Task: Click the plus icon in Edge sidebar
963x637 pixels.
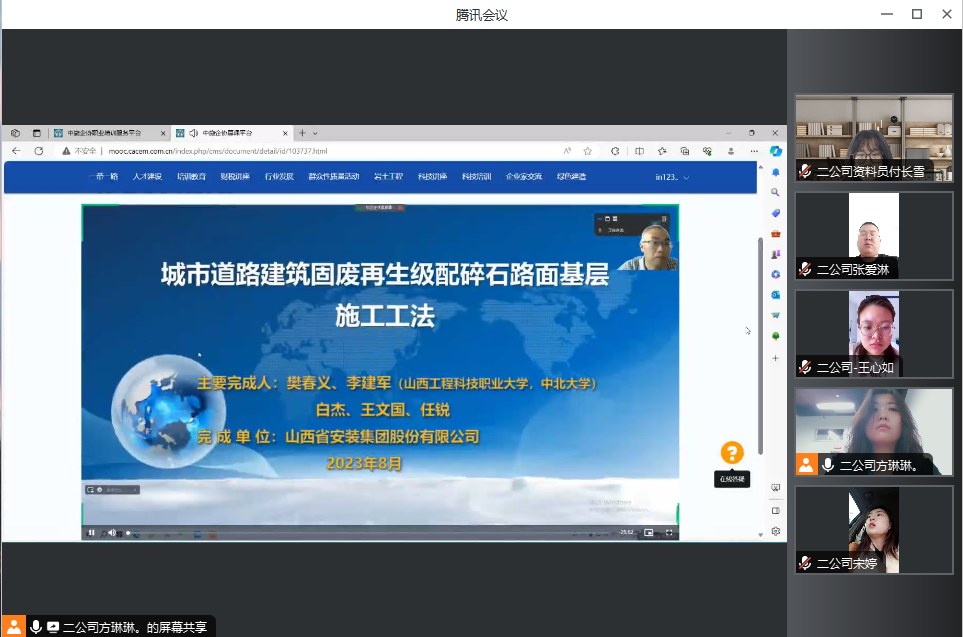Action: [775, 357]
